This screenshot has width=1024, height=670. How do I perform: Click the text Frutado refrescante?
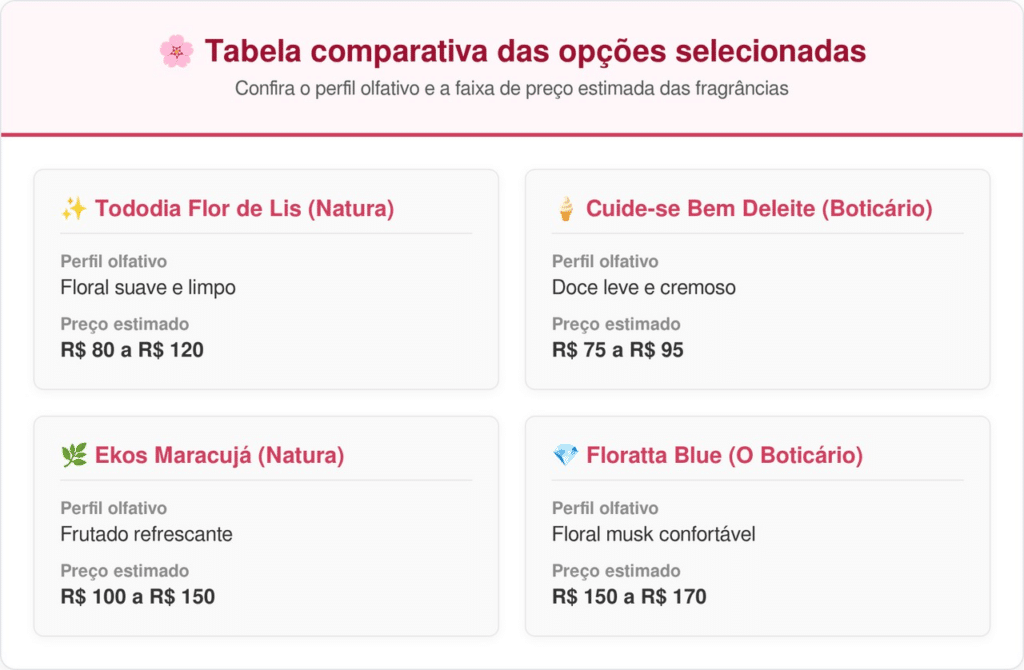click(146, 534)
